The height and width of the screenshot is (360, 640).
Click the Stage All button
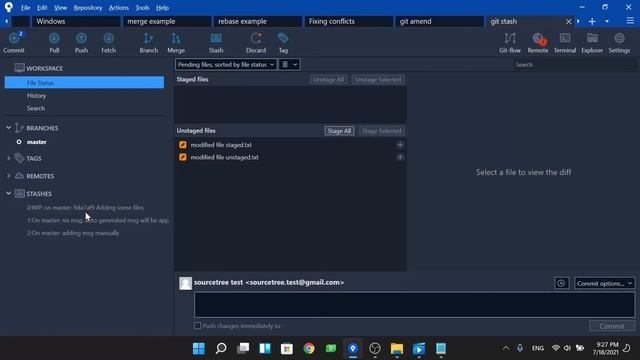coord(339,131)
